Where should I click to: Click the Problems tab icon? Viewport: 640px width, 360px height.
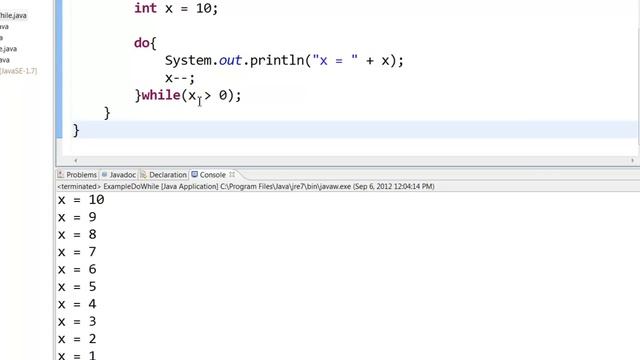tap(61, 175)
